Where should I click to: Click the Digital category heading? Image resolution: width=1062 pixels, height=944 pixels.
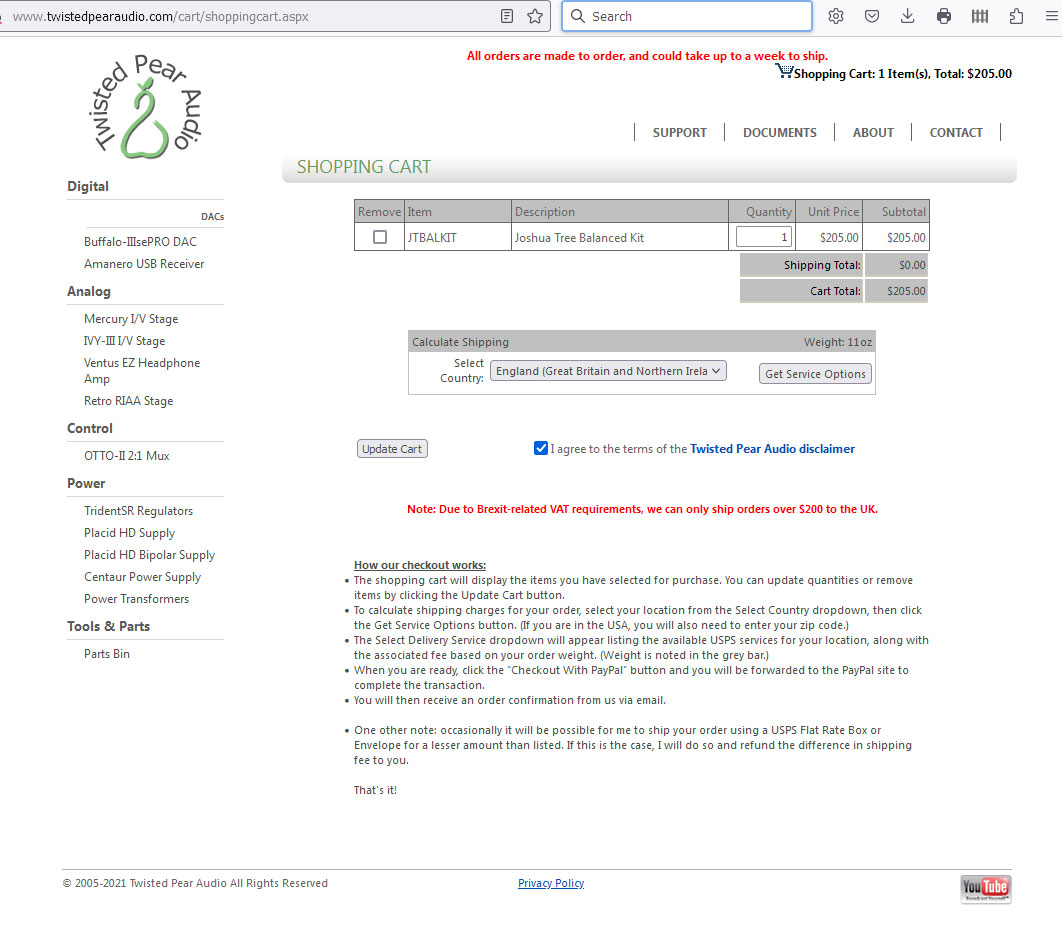click(88, 186)
